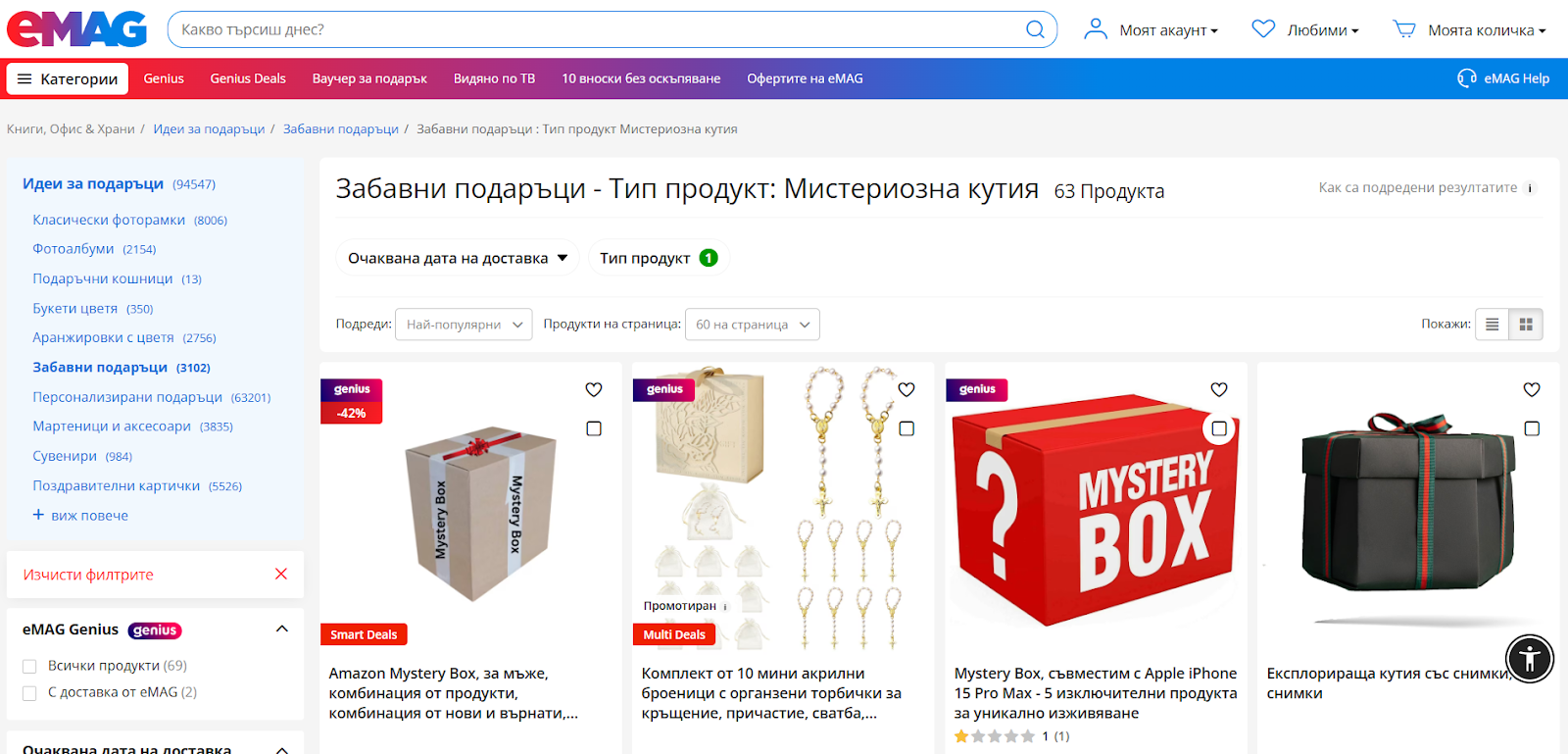Tick С доставка от eMAG checkbox
This screenshot has width=1568, height=754.
[29, 693]
